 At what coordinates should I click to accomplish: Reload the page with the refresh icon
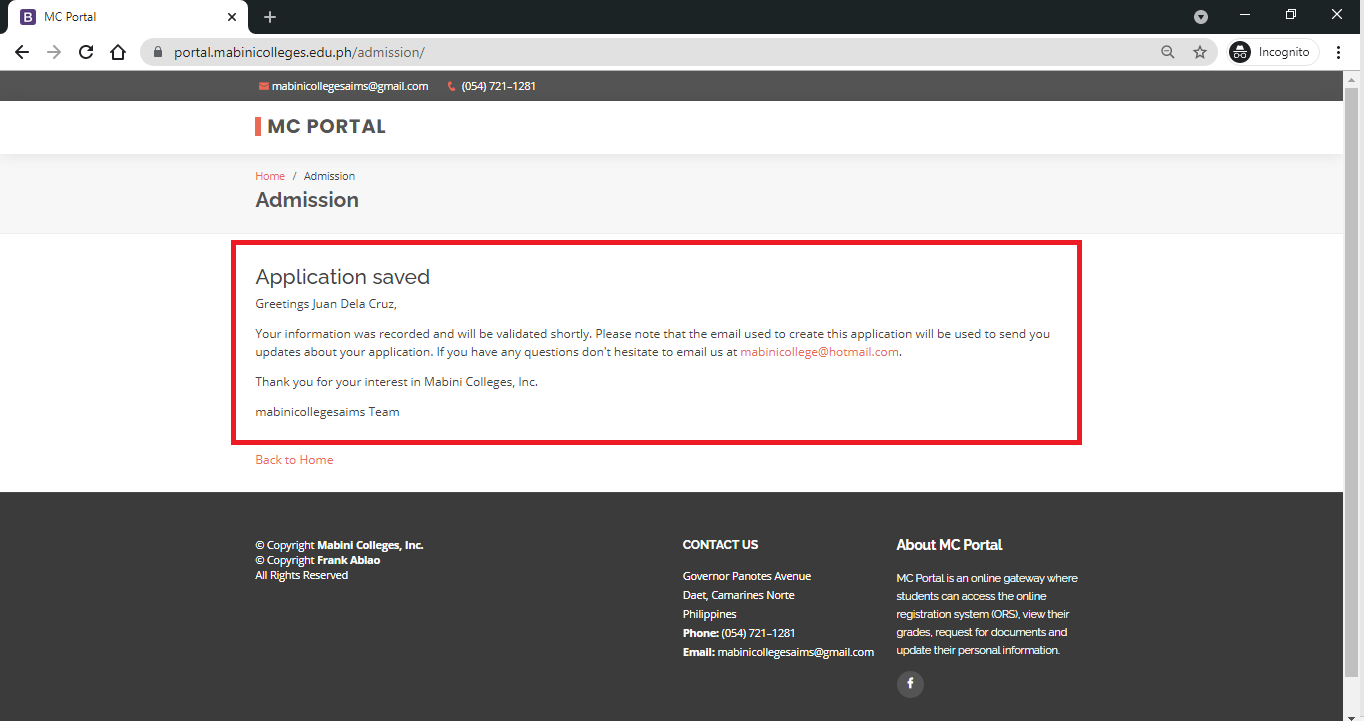[x=86, y=52]
